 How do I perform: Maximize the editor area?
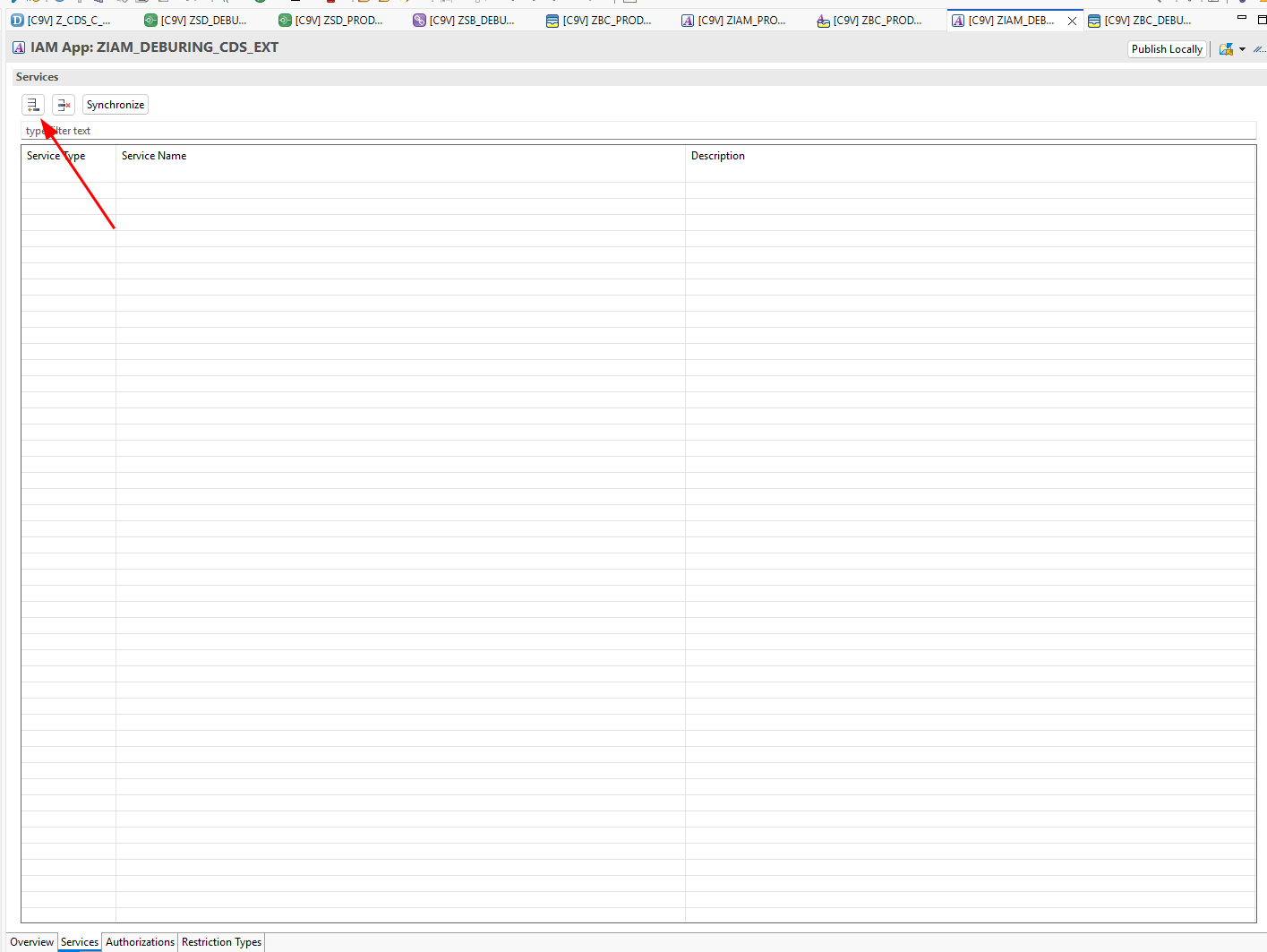(x=1262, y=19)
